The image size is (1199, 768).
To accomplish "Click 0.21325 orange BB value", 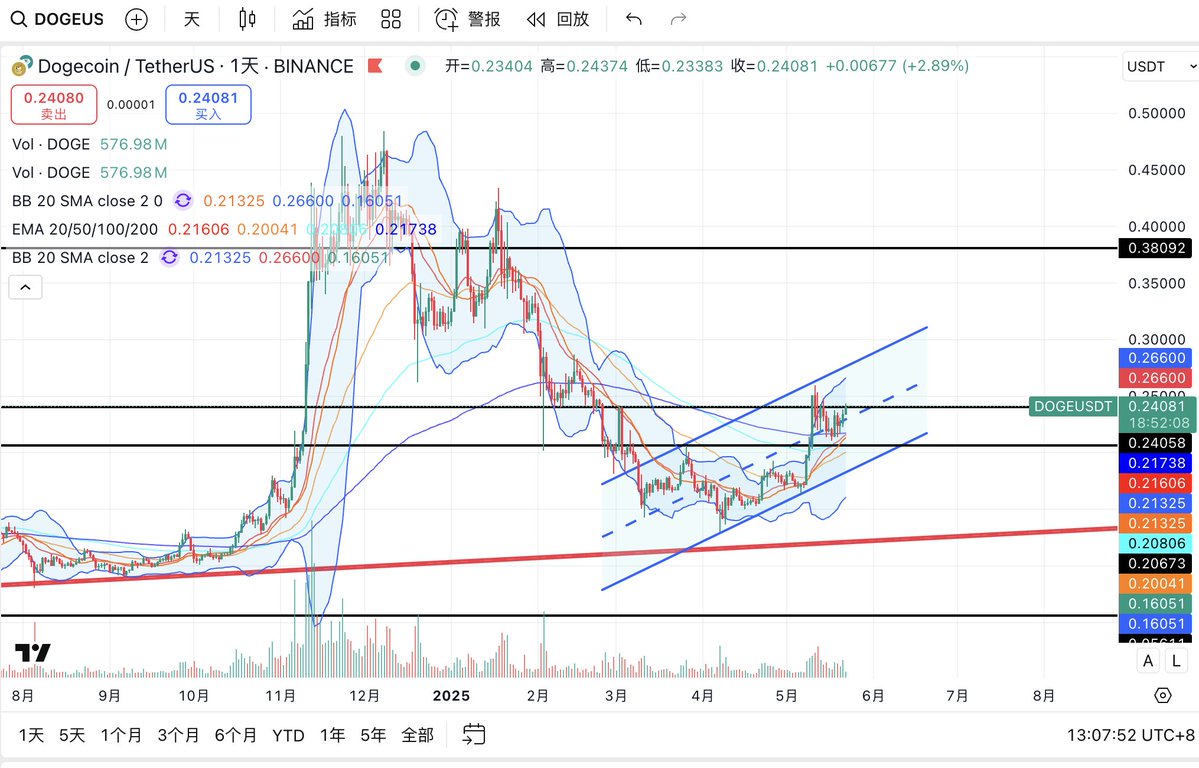I will (234, 200).
